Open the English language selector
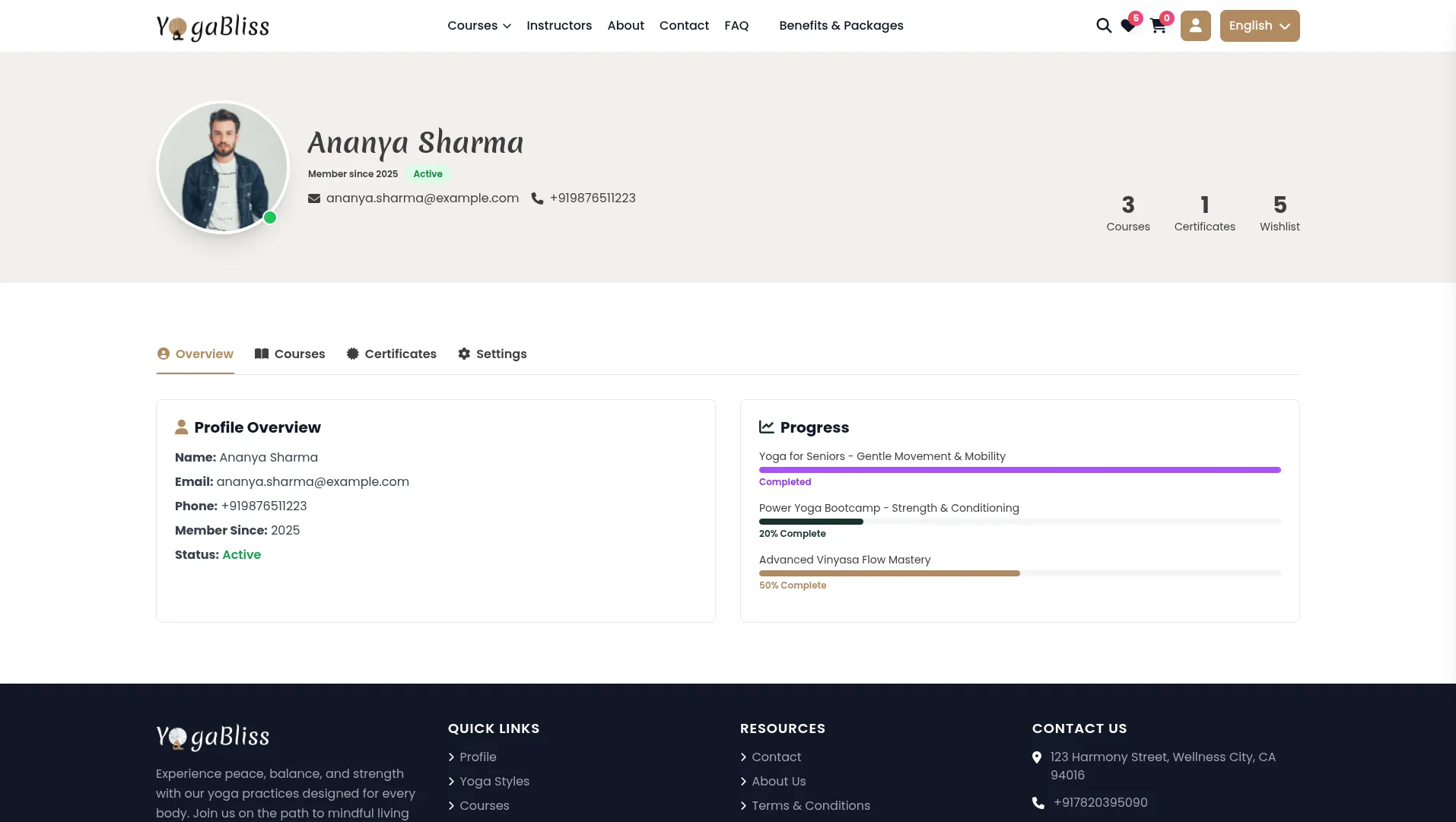 pyautogui.click(x=1259, y=26)
